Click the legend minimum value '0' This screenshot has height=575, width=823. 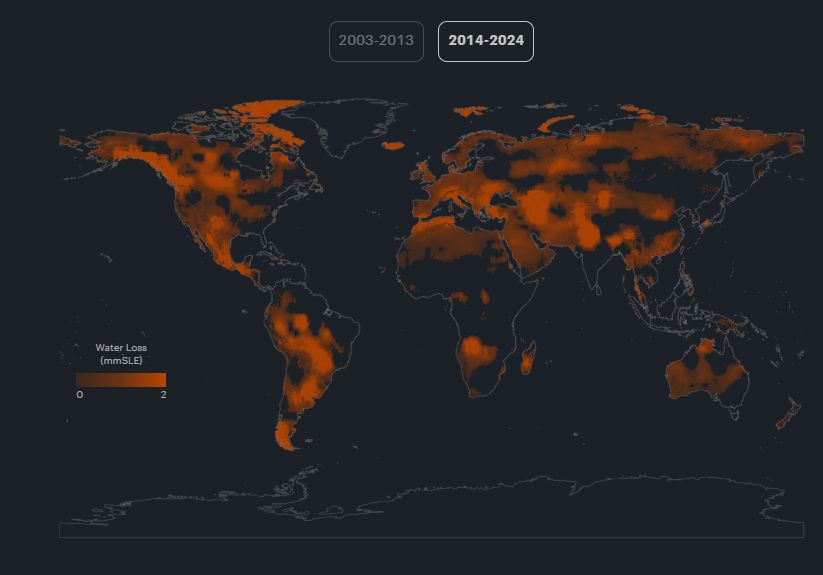tap(80, 395)
